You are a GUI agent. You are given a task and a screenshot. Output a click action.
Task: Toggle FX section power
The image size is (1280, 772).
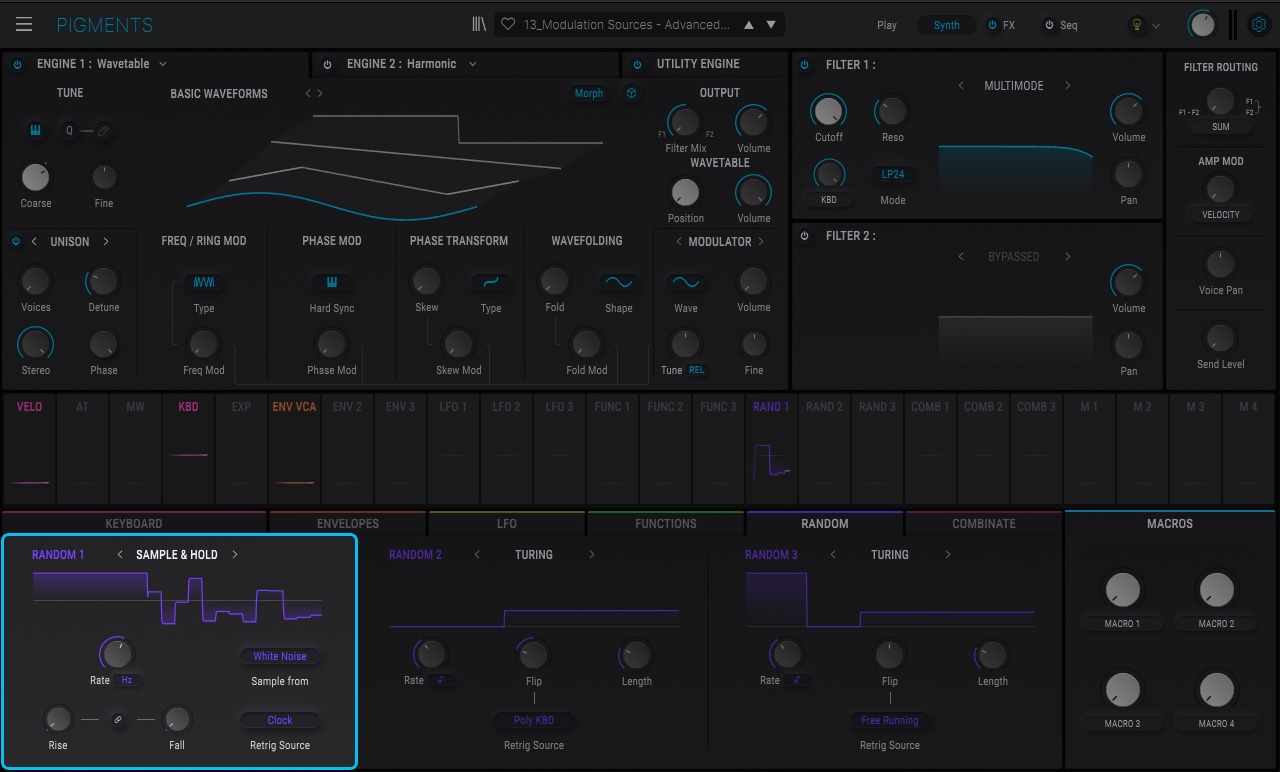(992, 25)
